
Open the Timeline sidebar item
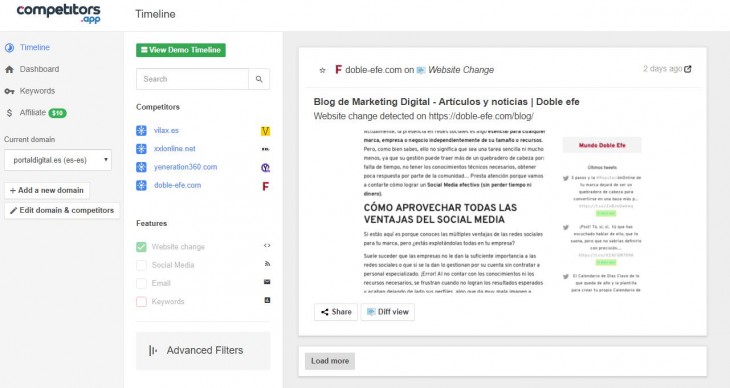click(34, 48)
